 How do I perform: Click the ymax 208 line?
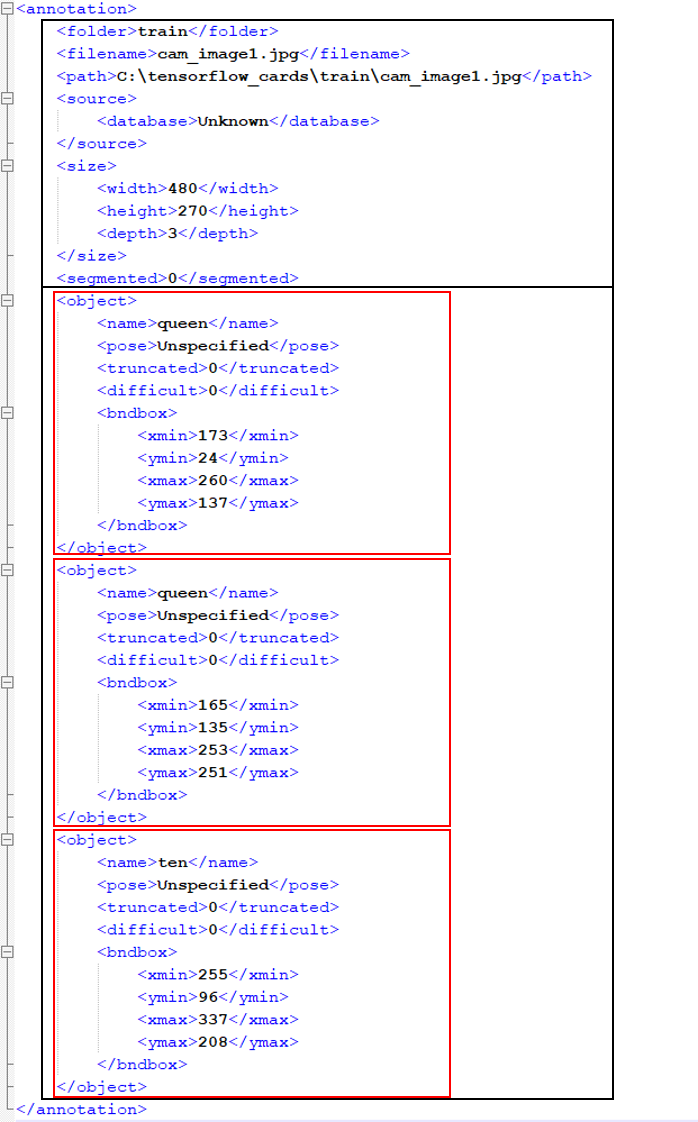coord(218,1043)
